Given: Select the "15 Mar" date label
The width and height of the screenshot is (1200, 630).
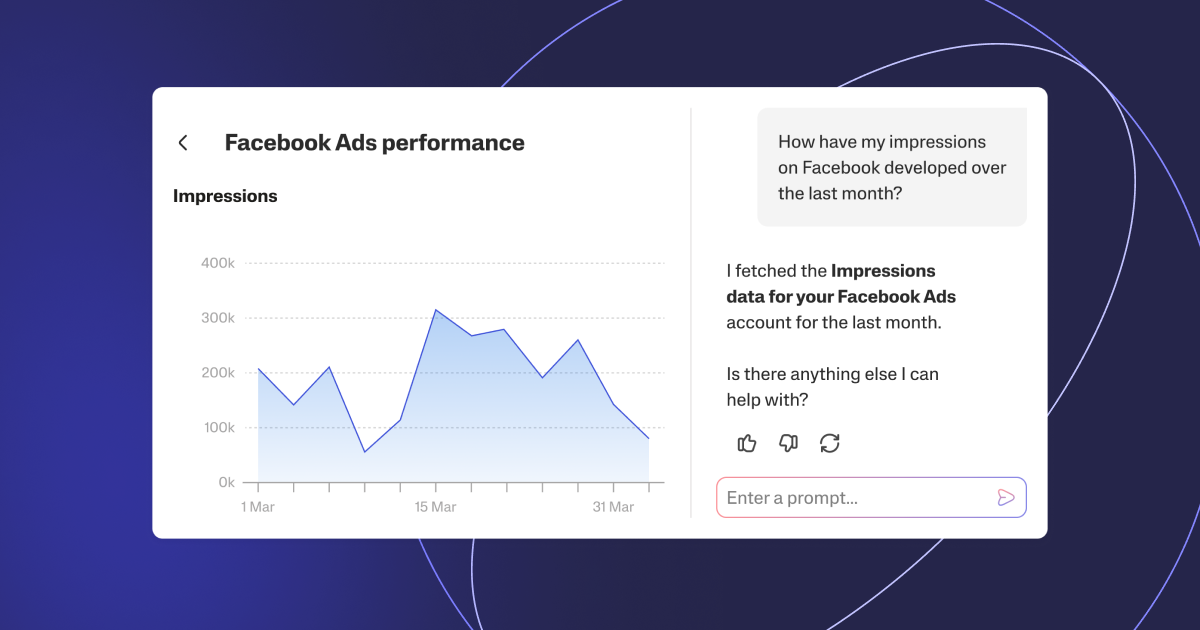Looking at the screenshot, I should point(435,507).
